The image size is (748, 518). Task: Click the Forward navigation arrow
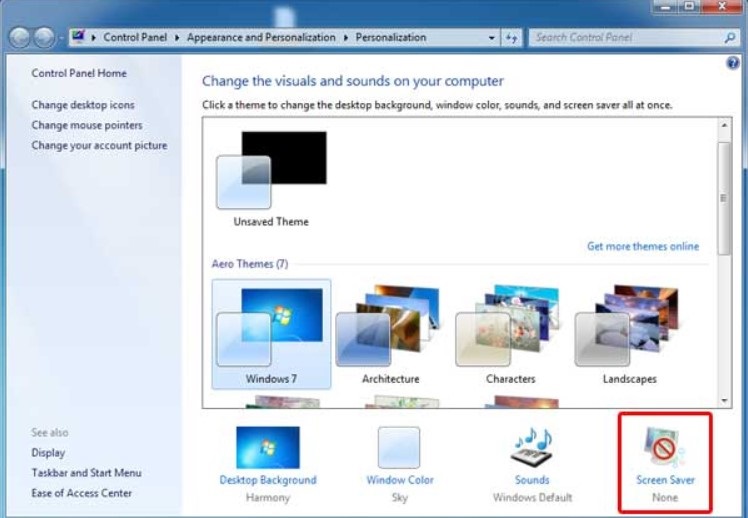click(x=44, y=38)
